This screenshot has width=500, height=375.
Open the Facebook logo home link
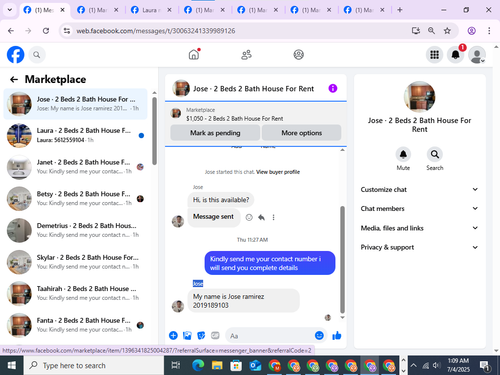[x=16, y=54]
